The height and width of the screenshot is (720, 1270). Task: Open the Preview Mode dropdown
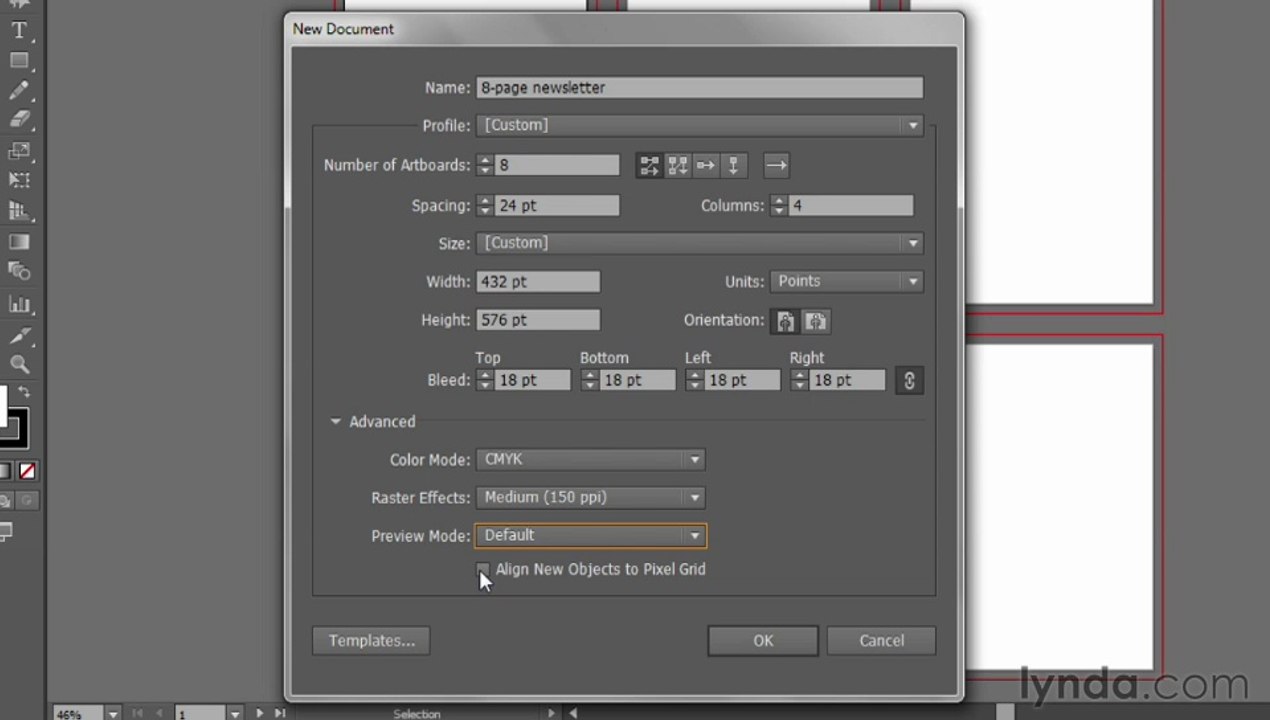click(x=591, y=536)
